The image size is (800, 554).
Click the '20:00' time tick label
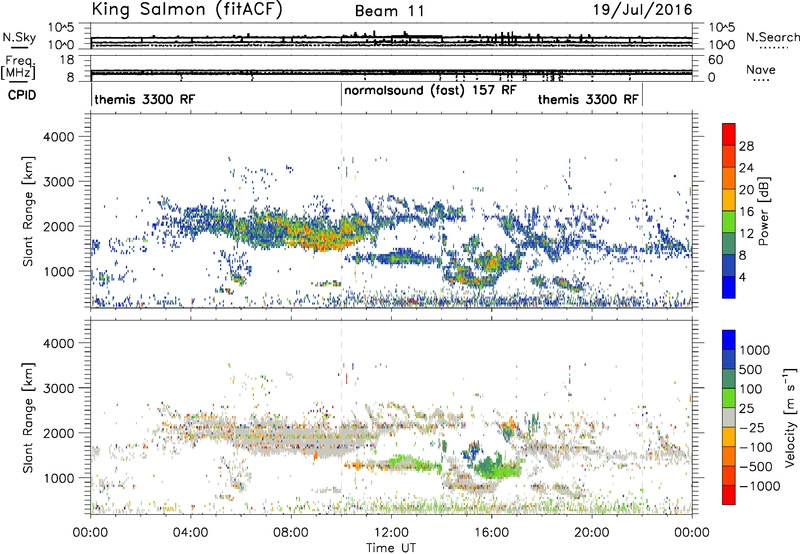click(592, 533)
